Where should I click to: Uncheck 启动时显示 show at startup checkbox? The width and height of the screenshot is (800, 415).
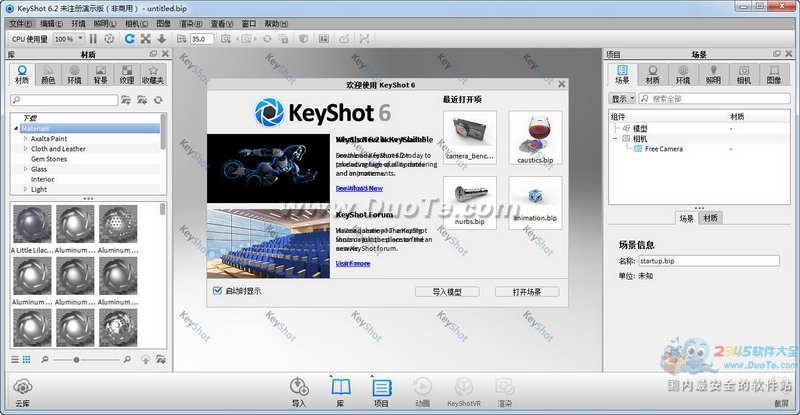(217, 290)
